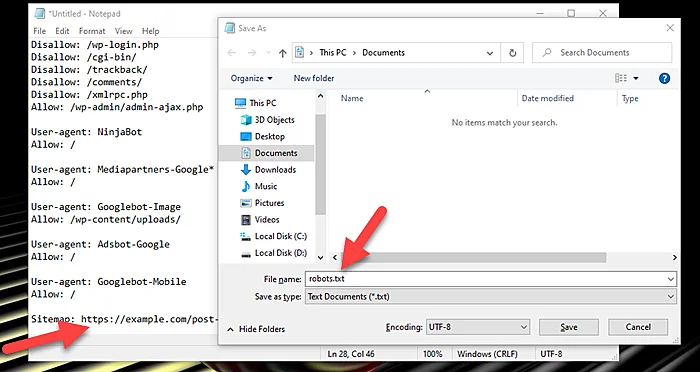
Task: Sort by Date modified column
Action: click(547, 98)
